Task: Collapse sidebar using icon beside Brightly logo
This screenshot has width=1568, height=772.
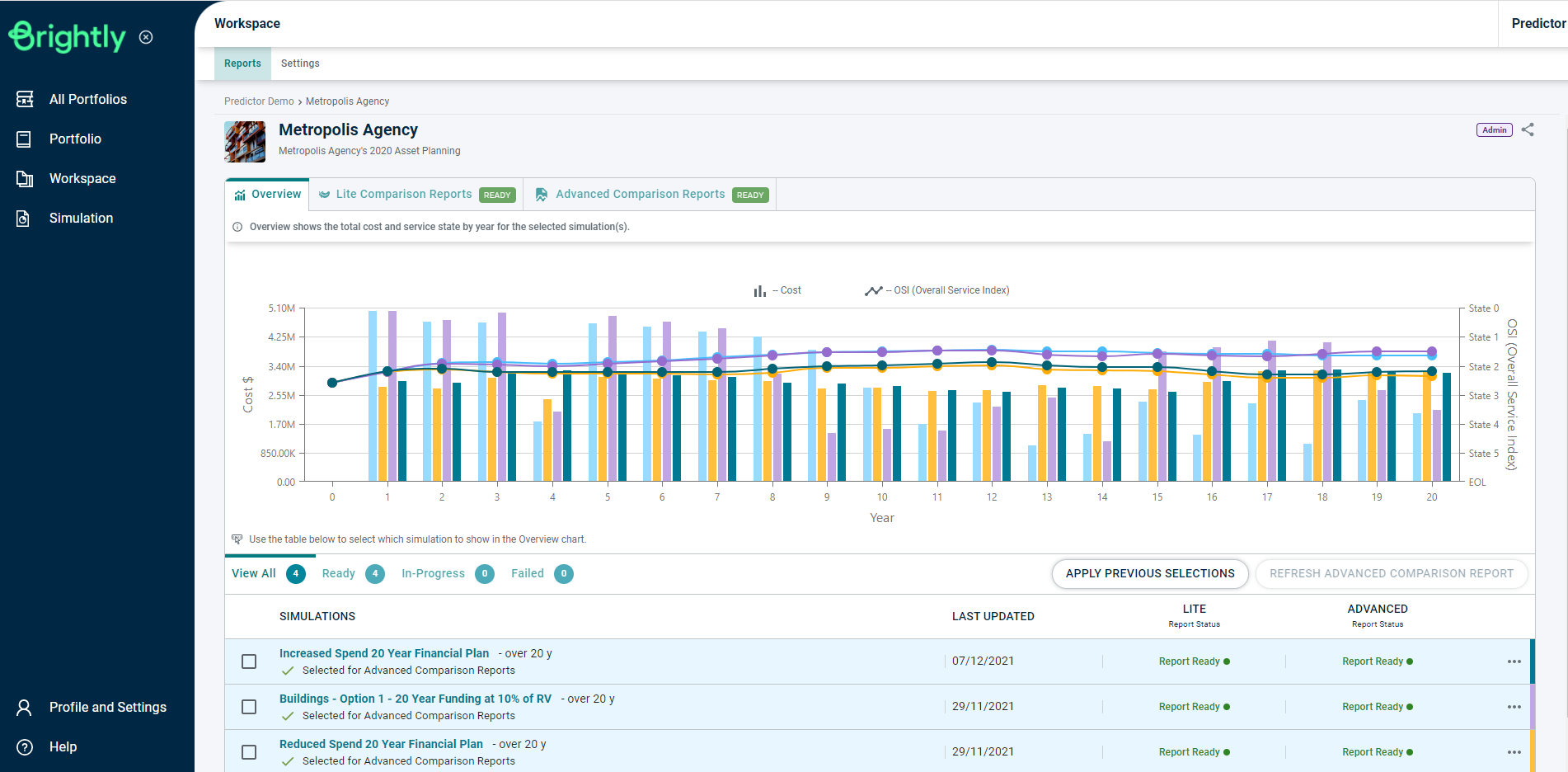Action: (146, 37)
